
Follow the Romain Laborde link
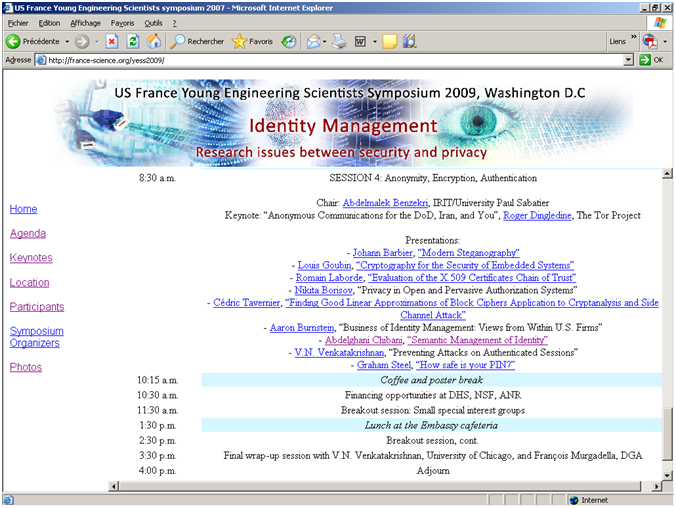[329, 278]
